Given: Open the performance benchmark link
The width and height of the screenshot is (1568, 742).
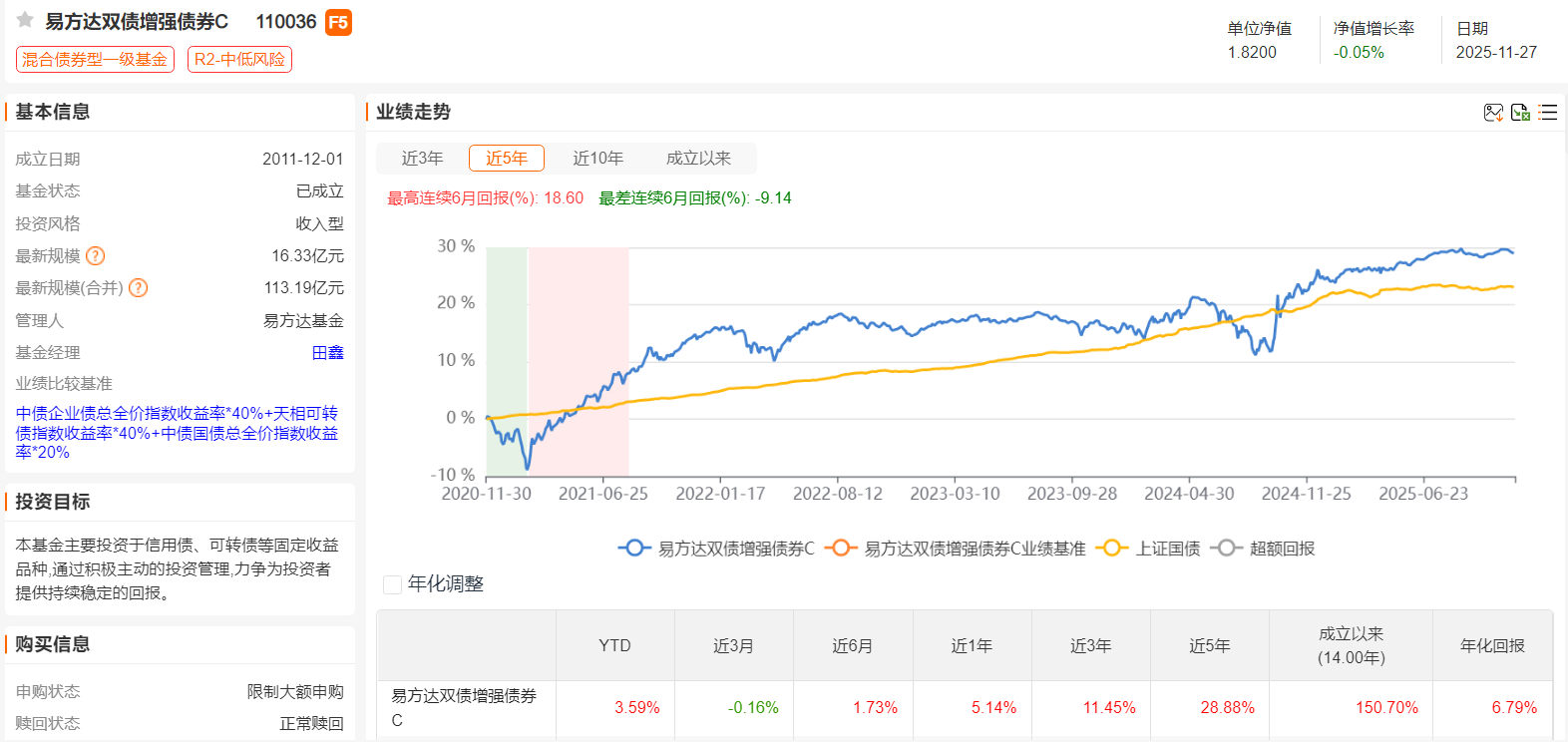Looking at the screenshot, I should [x=177, y=433].
